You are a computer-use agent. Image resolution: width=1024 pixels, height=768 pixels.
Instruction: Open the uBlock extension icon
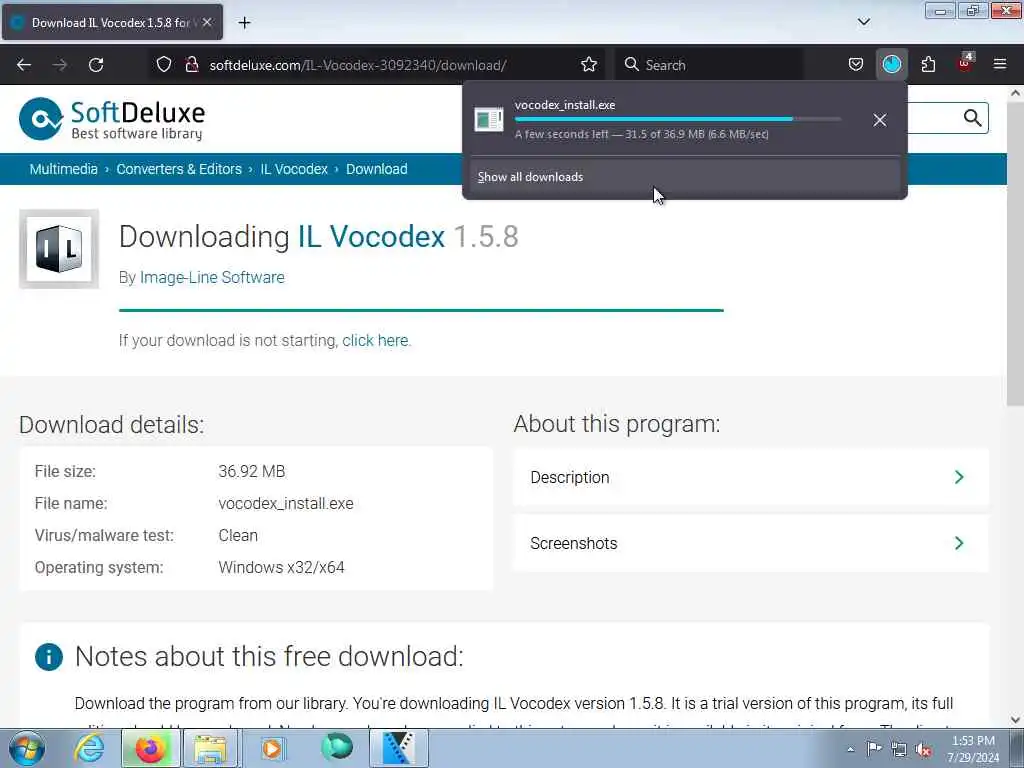tap(965, 63)
